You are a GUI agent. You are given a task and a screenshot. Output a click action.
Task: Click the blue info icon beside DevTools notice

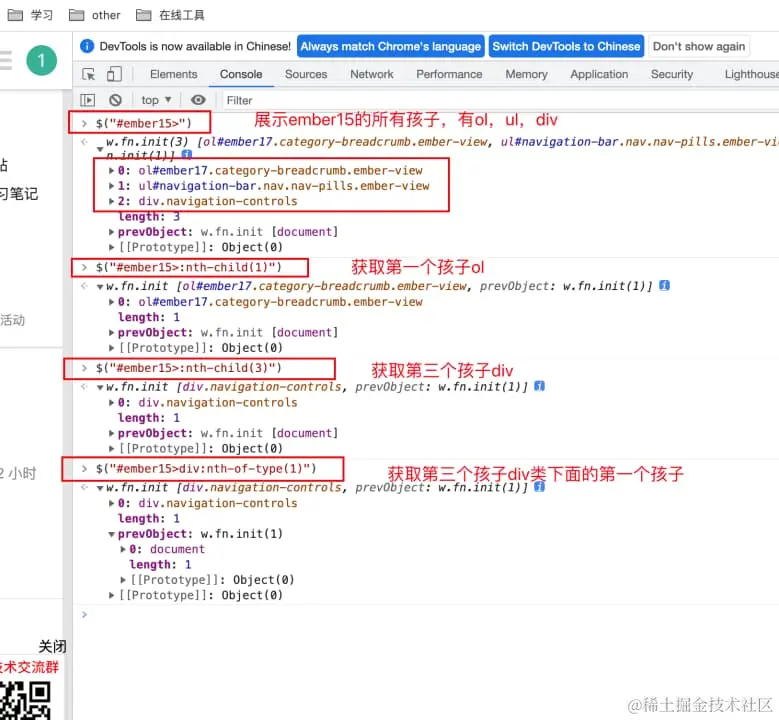[x=87, y=46]
